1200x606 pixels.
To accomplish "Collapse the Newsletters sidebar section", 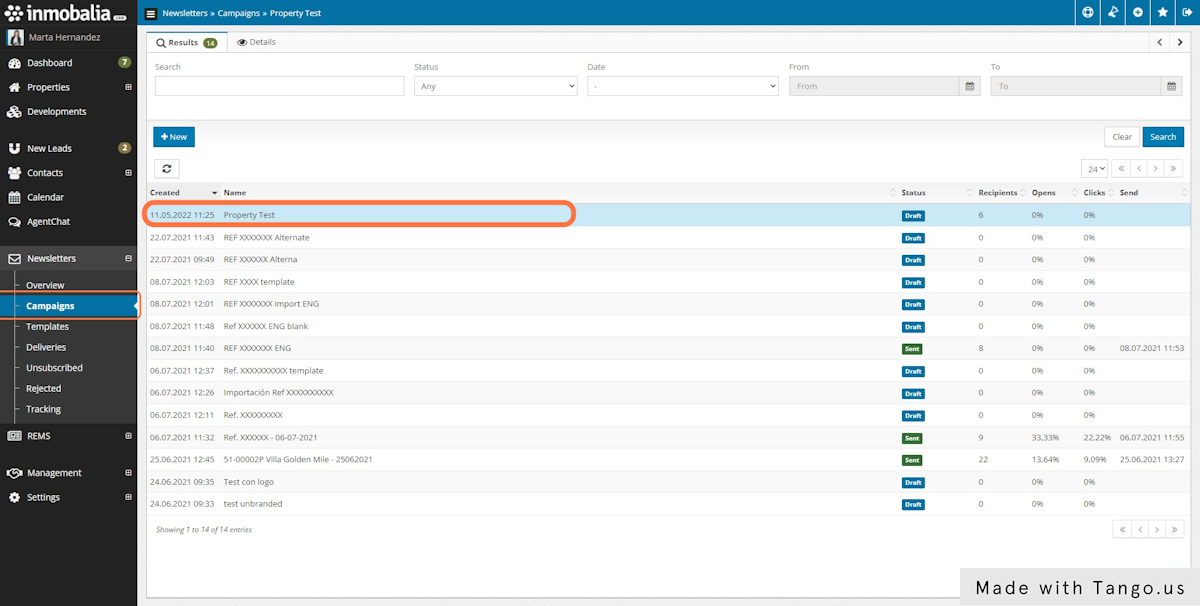I will coord(128,259).
